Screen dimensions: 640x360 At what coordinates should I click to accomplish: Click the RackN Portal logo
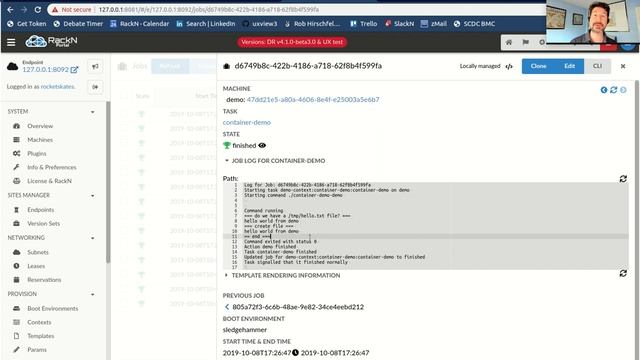[x=51, y=41]
